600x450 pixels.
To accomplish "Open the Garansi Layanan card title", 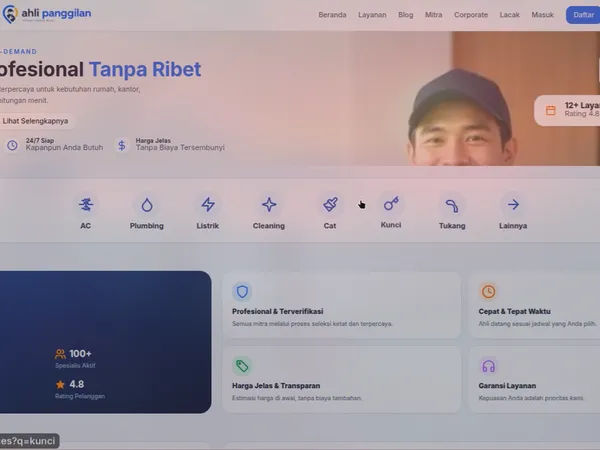I will click(x=507, y=386).
